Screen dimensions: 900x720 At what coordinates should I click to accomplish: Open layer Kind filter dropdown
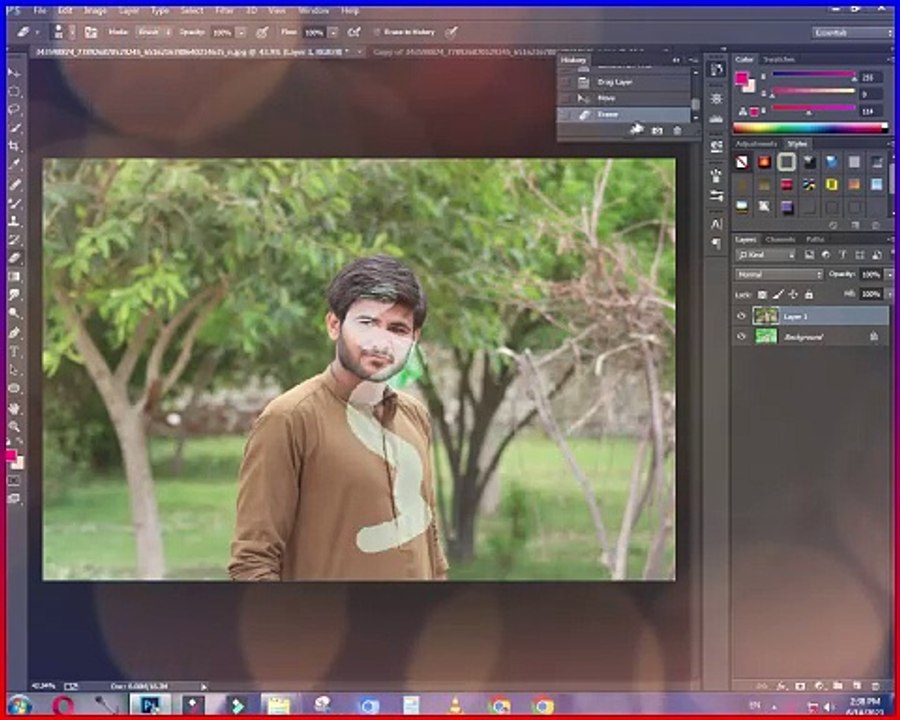point(766,255)
